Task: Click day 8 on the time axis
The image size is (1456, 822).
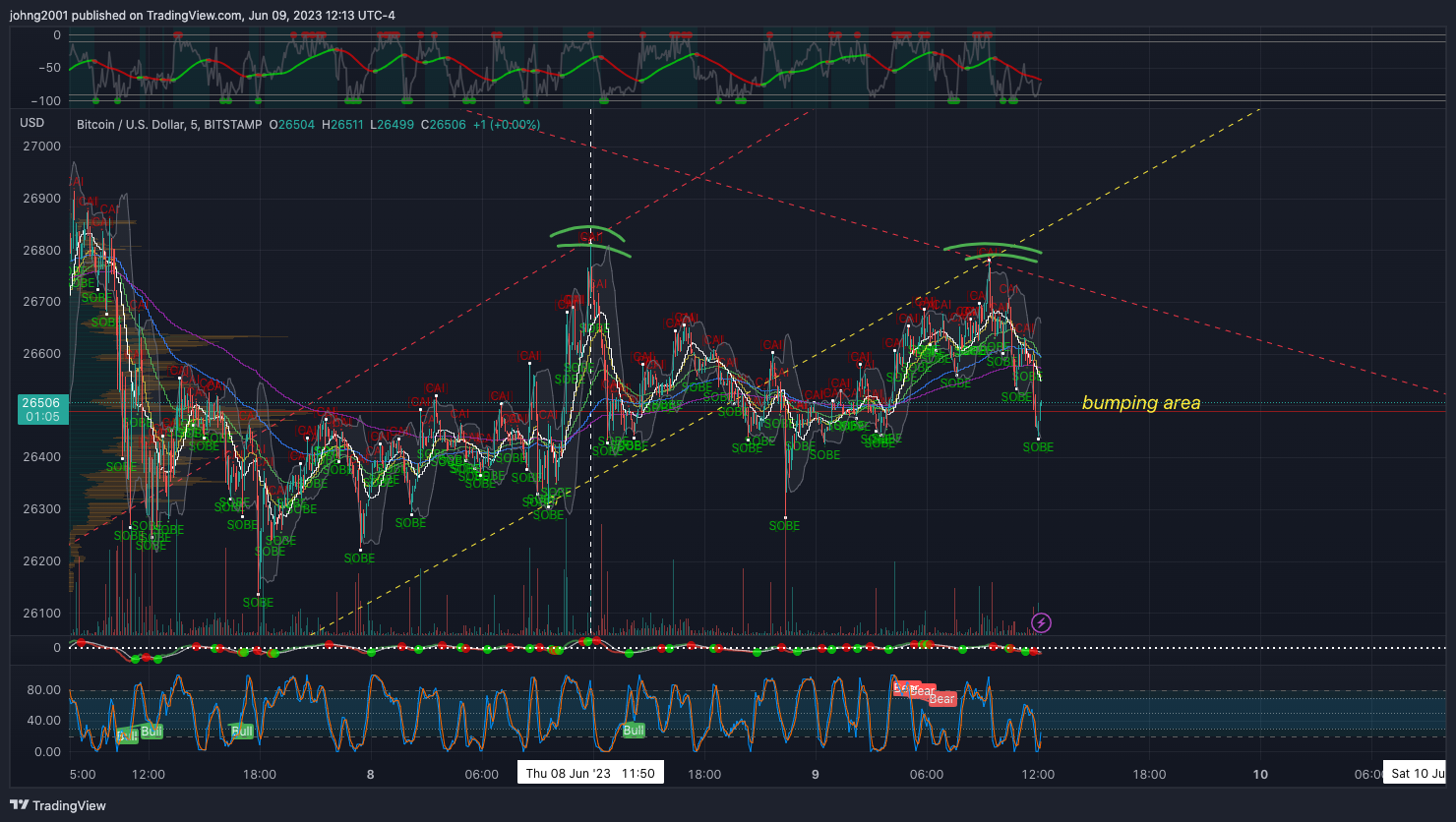Action: click(370, 774)
